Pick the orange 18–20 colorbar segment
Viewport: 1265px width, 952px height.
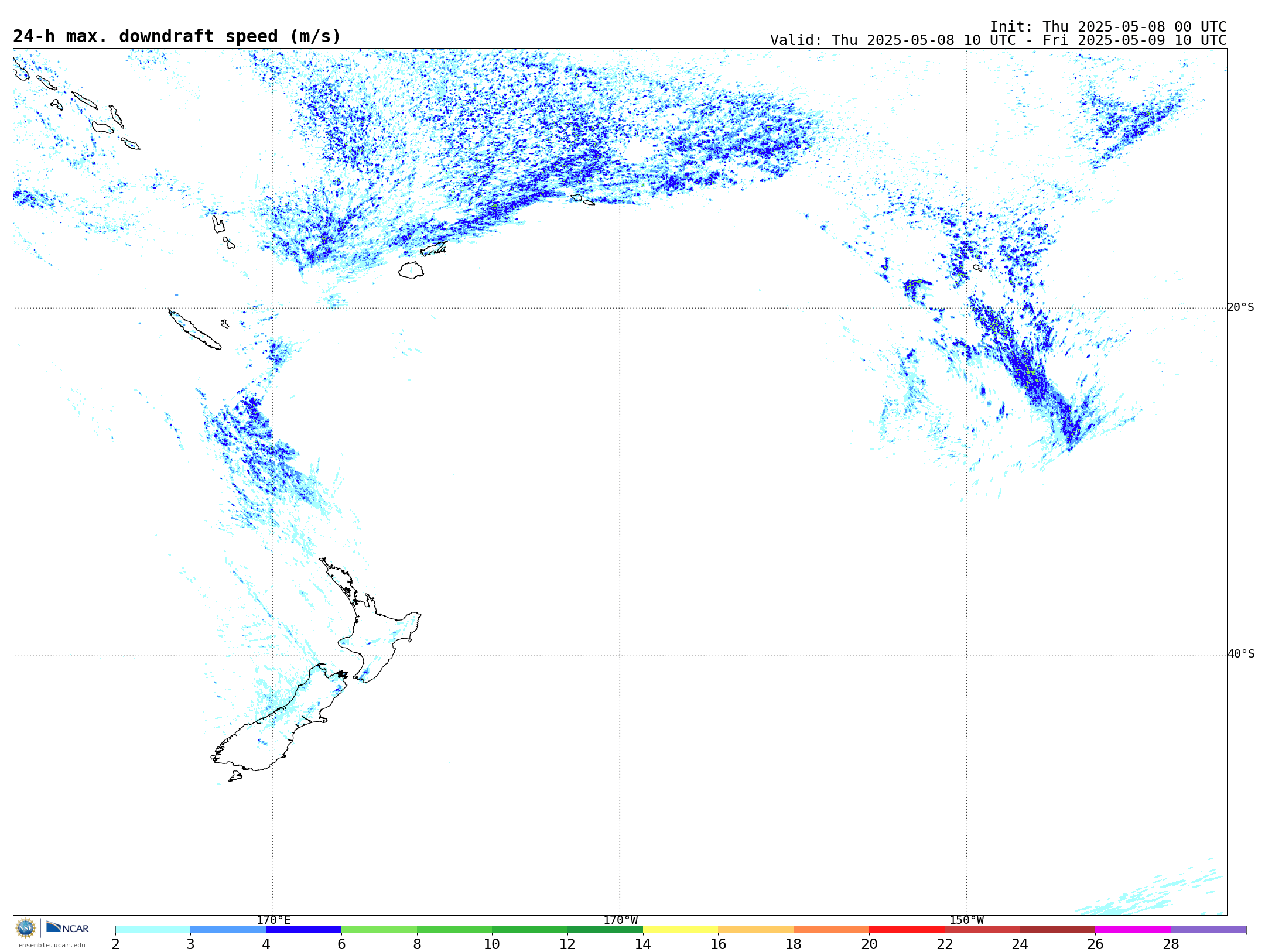(831, 930)
